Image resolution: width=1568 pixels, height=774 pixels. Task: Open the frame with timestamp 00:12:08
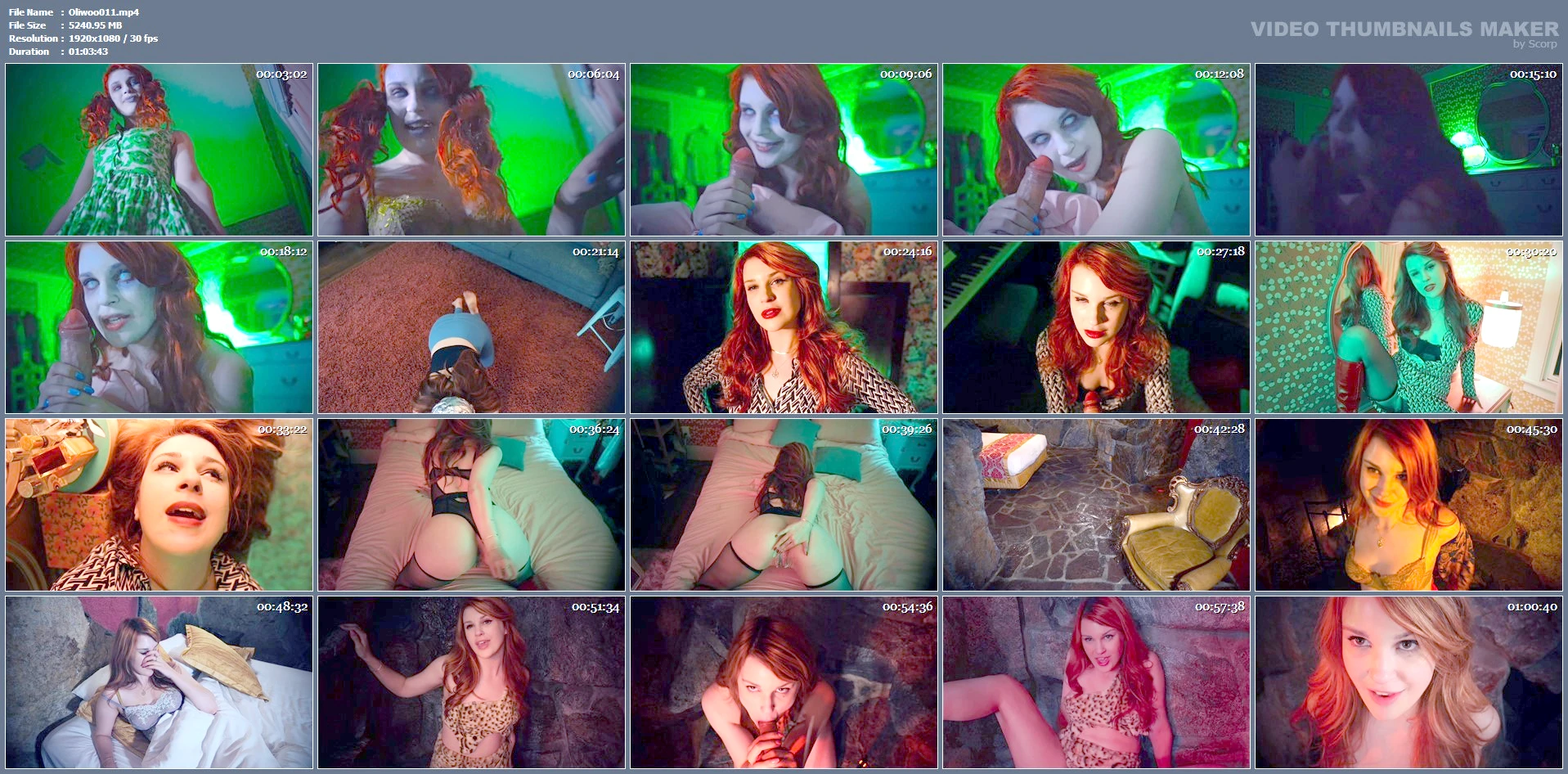(x=1096, y=150)
